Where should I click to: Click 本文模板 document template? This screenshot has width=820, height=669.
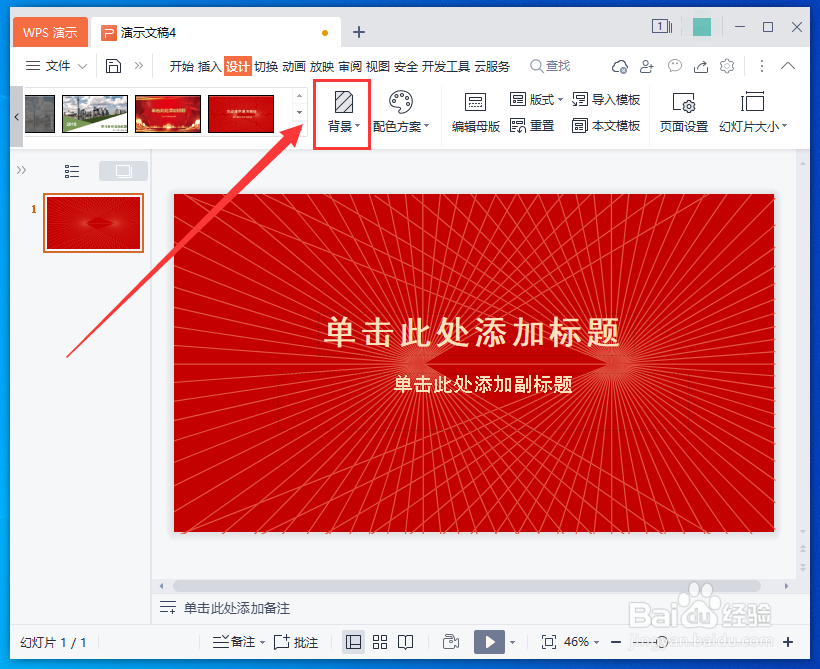[x=606, y=126]
